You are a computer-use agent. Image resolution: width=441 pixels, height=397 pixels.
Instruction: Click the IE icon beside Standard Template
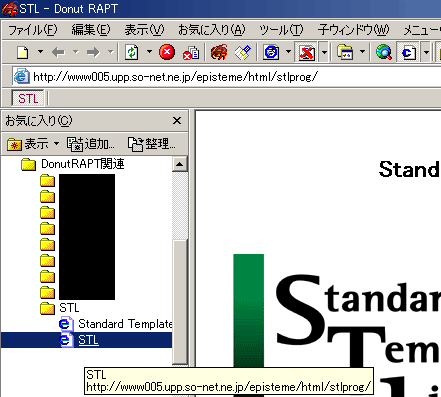click(x=66, y=324)
